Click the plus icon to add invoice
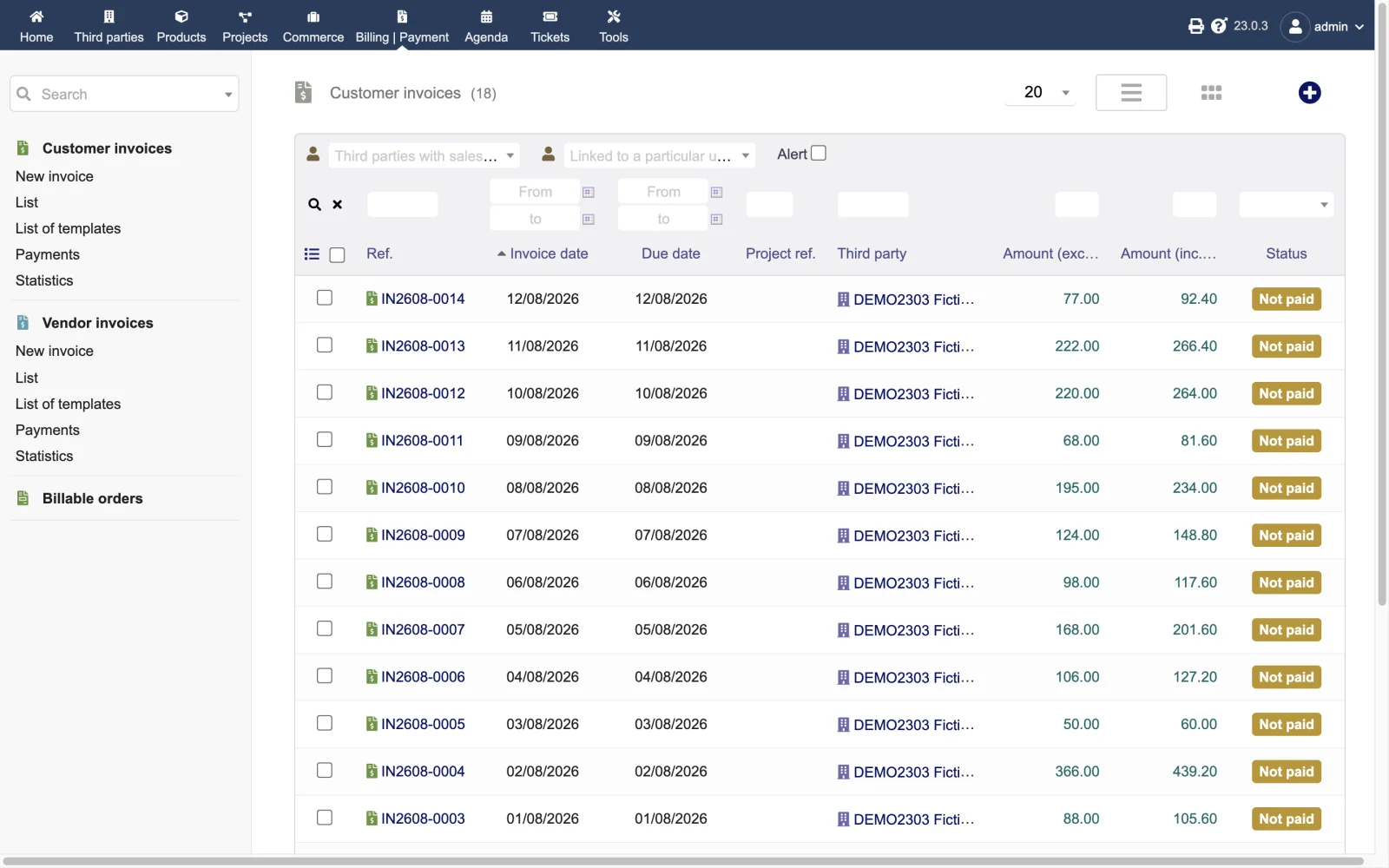The height and width of the screenshot is (868, 1389). 1309,93
